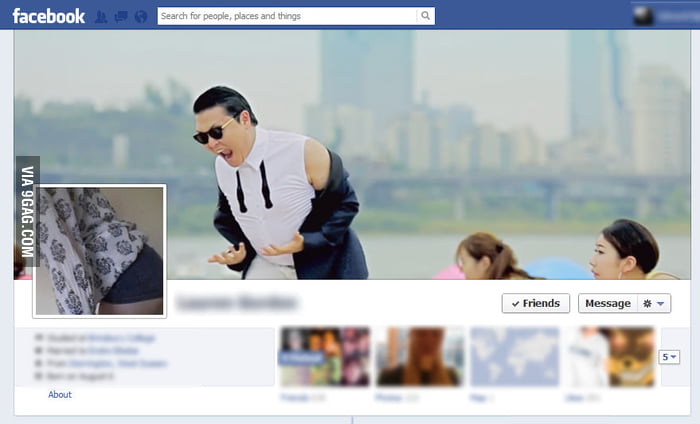The height and width of the screenshot is (424, 700).
Task: Click the Facebook logo
Action: pos(49,16)
